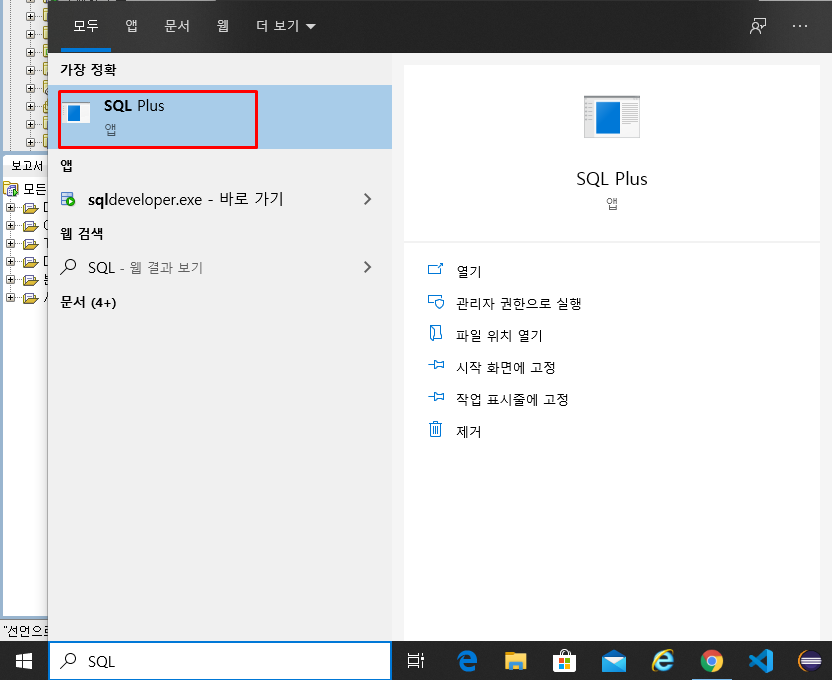The height and width of the screenshot is (680, 832).
Task: Open the Mail app from taskbar
Action: point(613,662)
